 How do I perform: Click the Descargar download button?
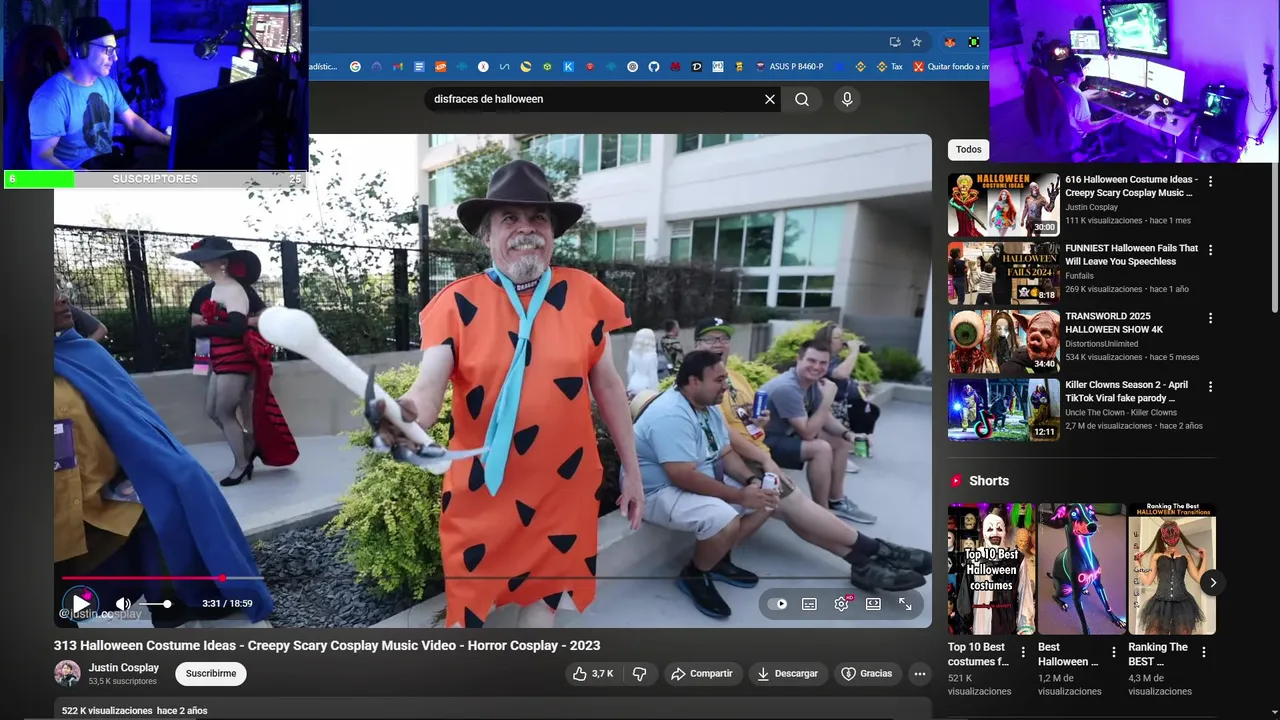787,674
